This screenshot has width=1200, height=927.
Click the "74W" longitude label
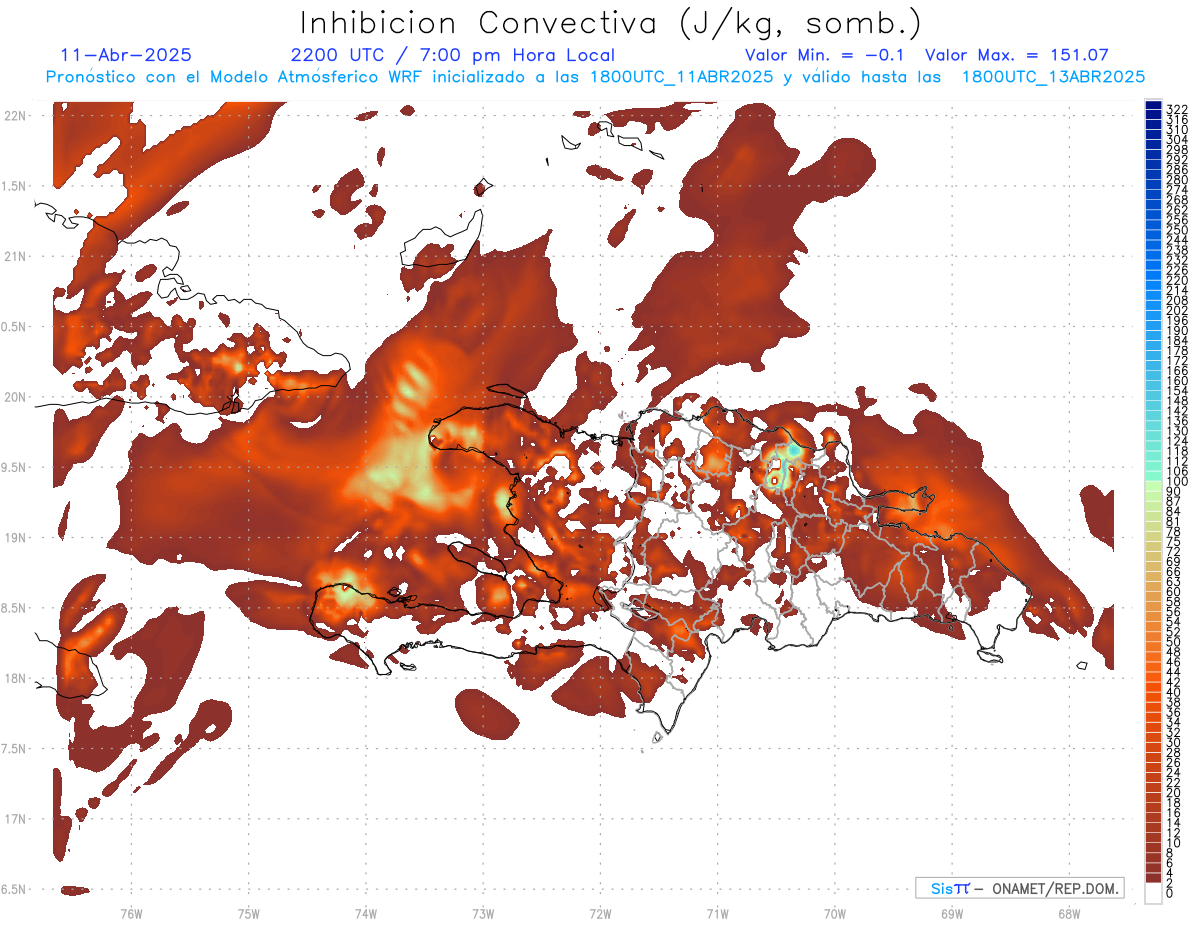coord(366,913)
